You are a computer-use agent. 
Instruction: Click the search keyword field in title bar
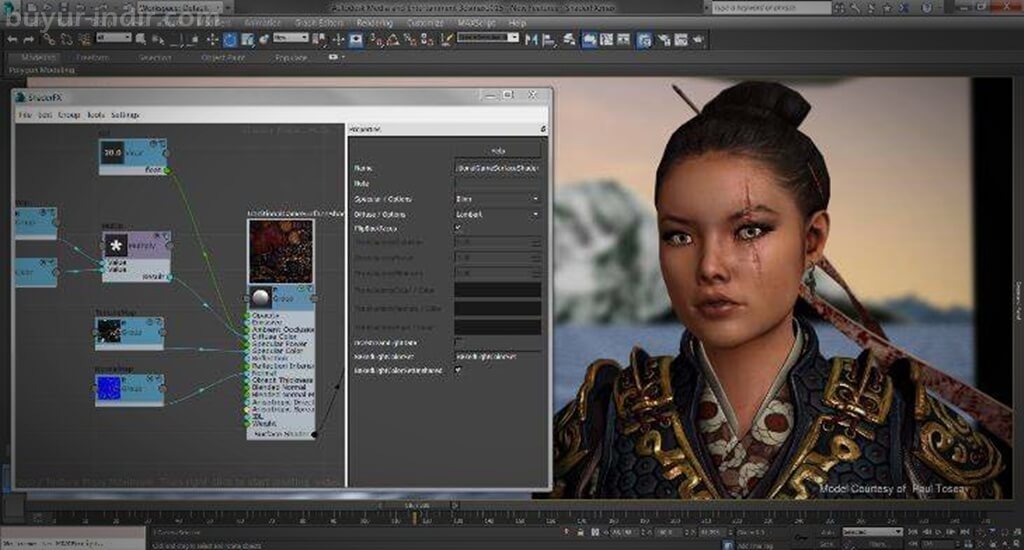[771, 8]
